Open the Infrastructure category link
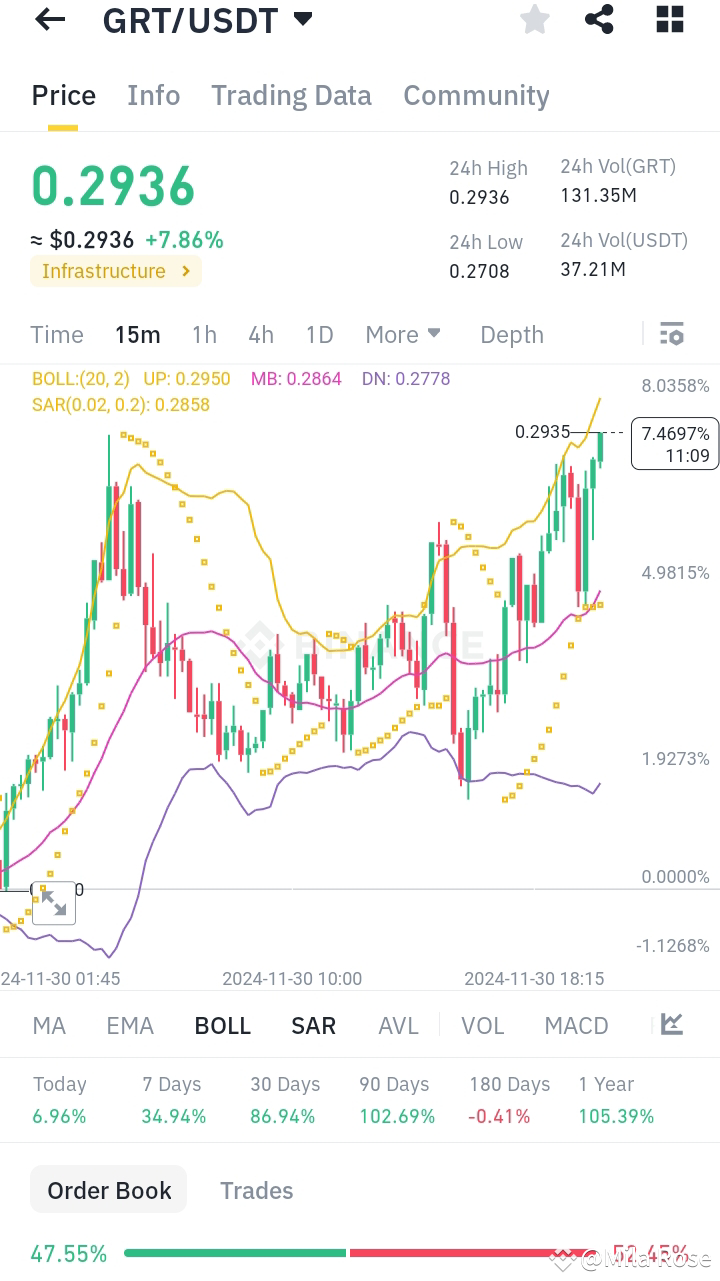Screen dimensions: 720x1281 tap(115, 271)
